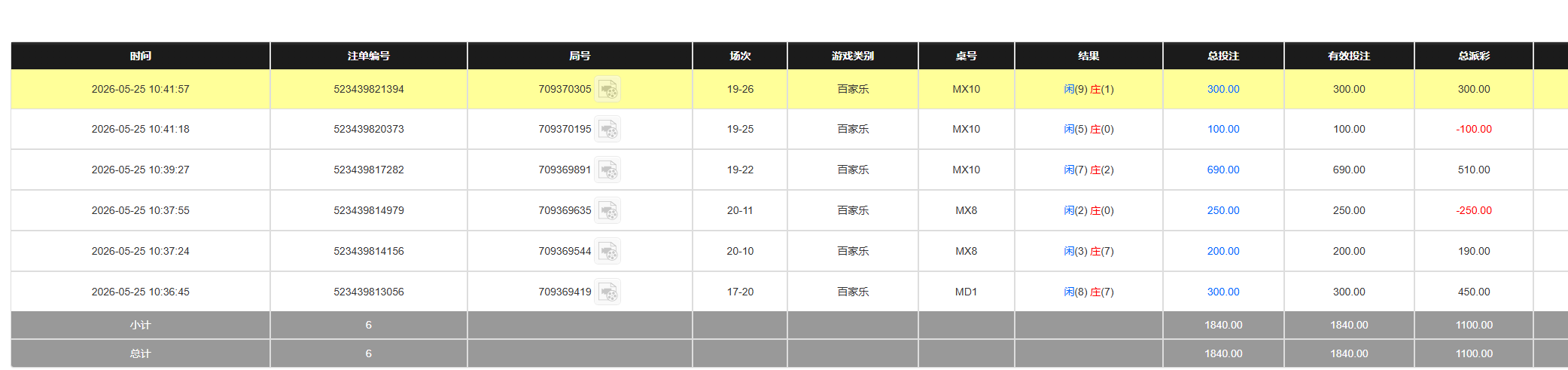Select the 总派彩 column header
1568x370 pixels.
point(1474,56)
